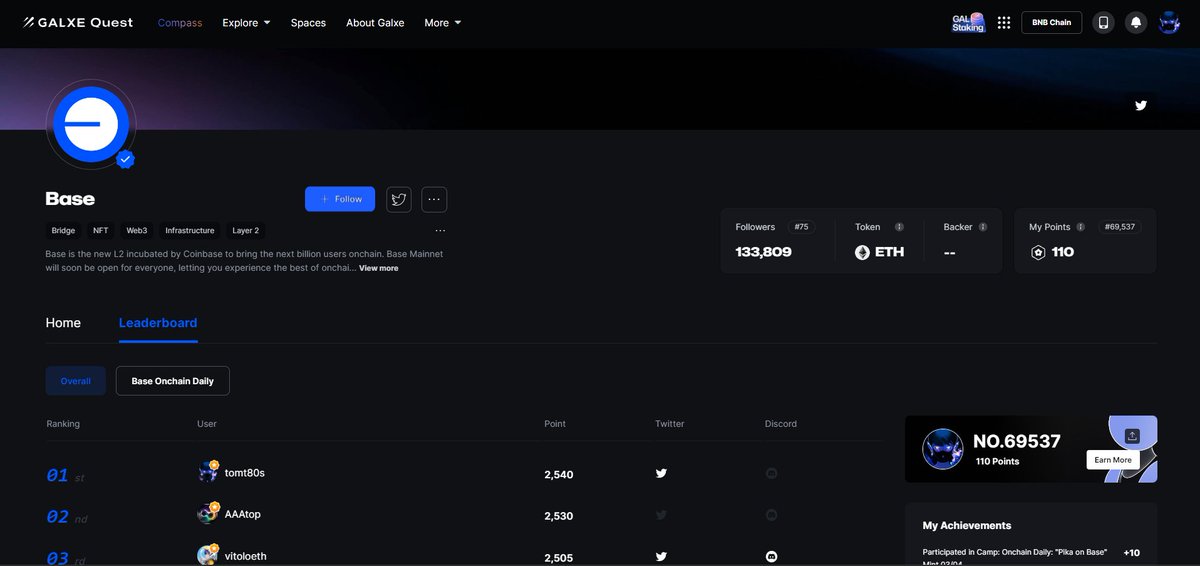The height and width of the screenshot is (566, 1200).
Task: Click AAAtop Discord icon
Action: [771, 515]
